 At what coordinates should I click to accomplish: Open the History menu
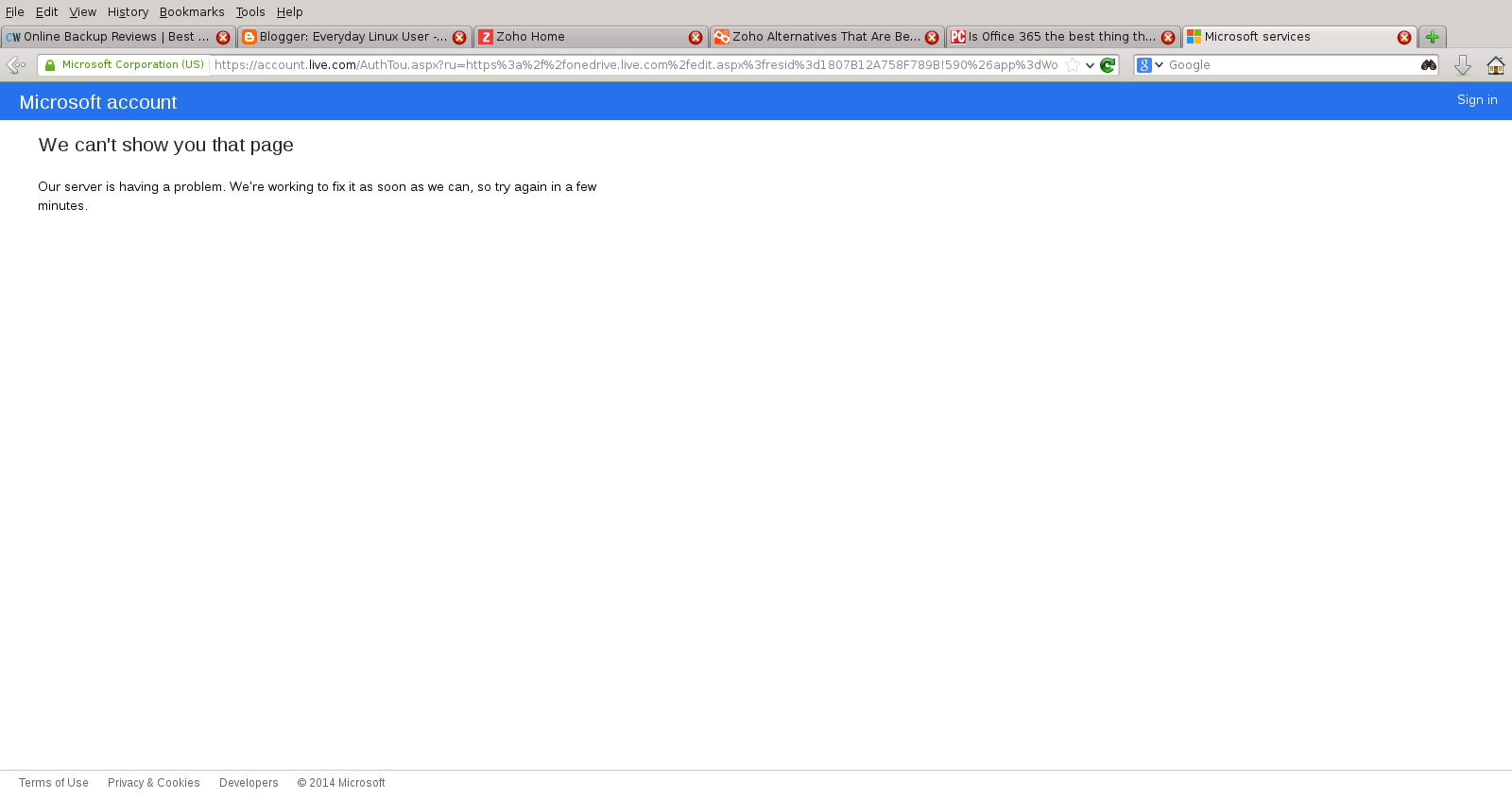pyautogui.click(x=128, y=12)
